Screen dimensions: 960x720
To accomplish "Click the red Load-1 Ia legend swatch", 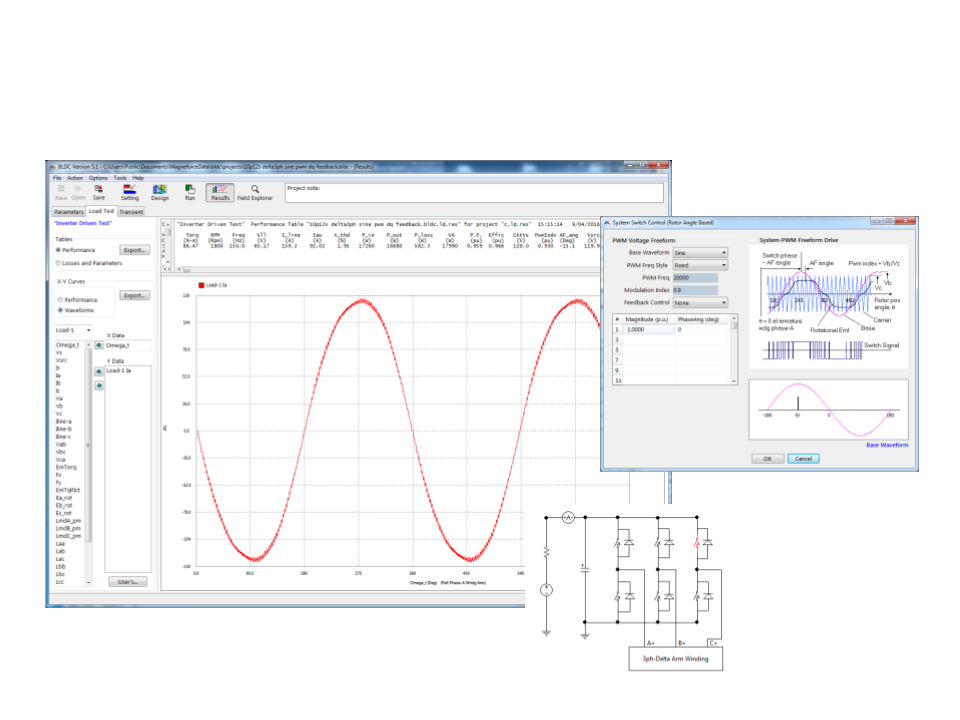I will click(201, 285).
